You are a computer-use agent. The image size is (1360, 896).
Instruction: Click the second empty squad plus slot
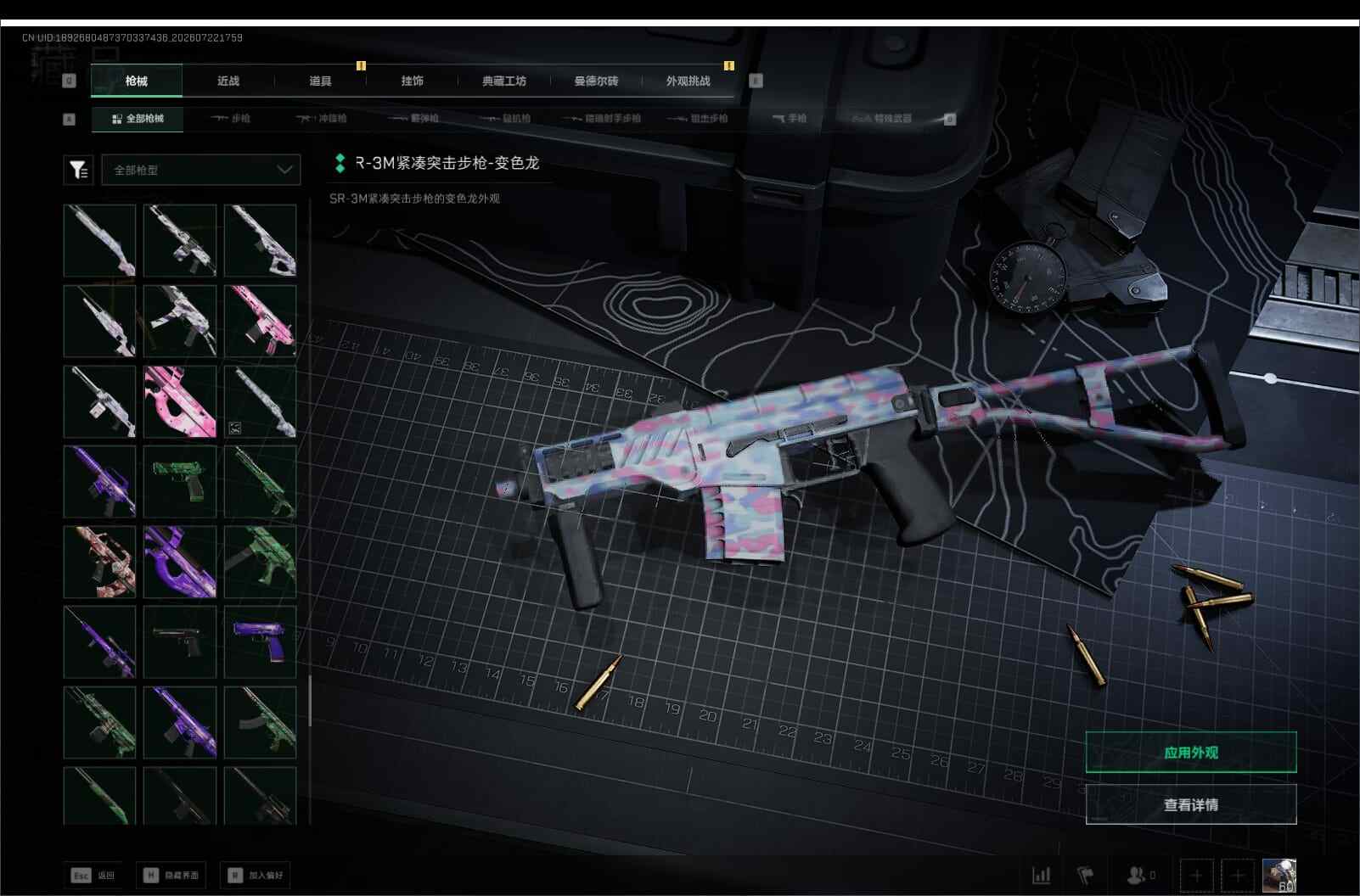[x=1237, y=875]
